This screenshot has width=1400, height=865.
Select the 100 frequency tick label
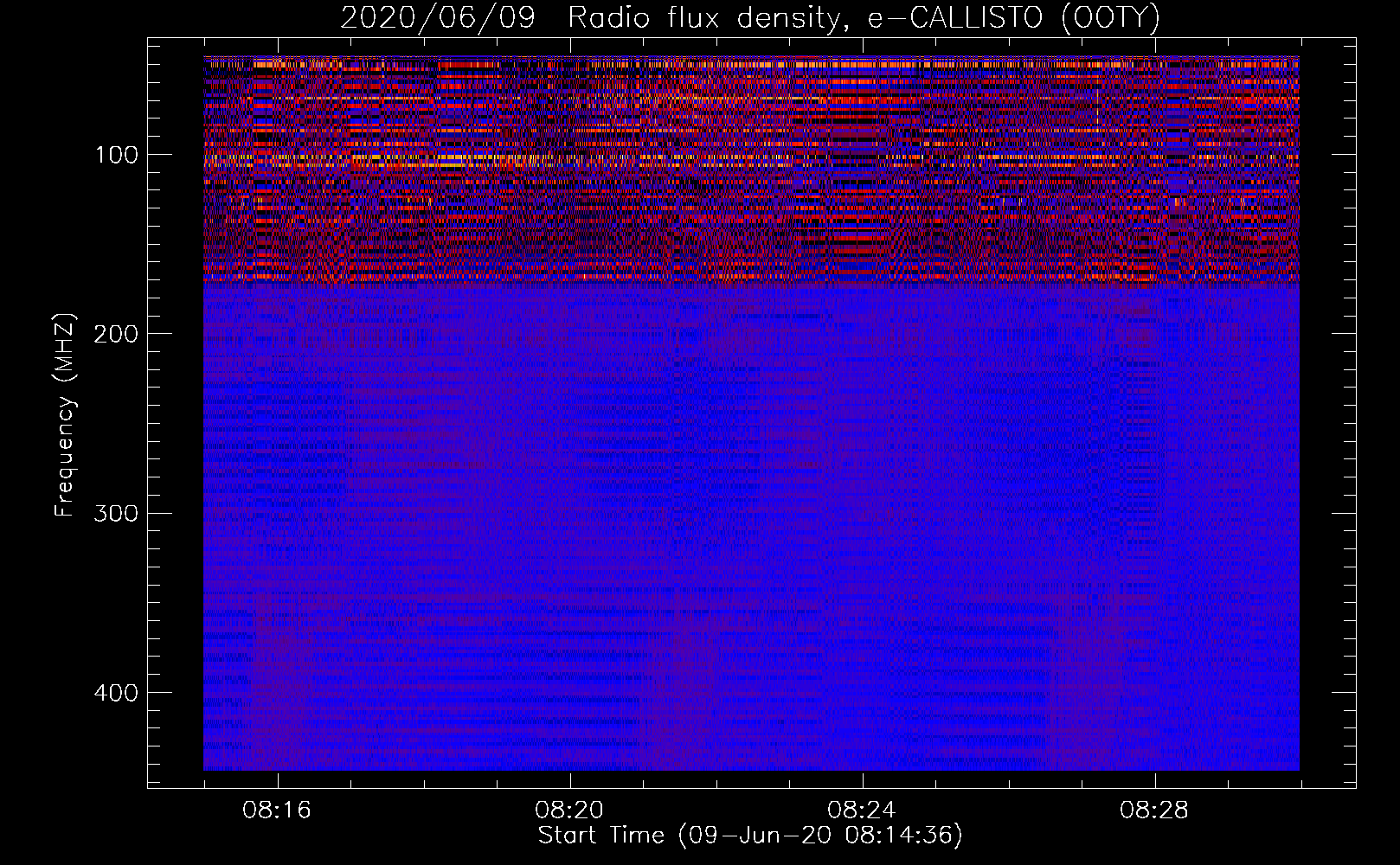[117, 155]
